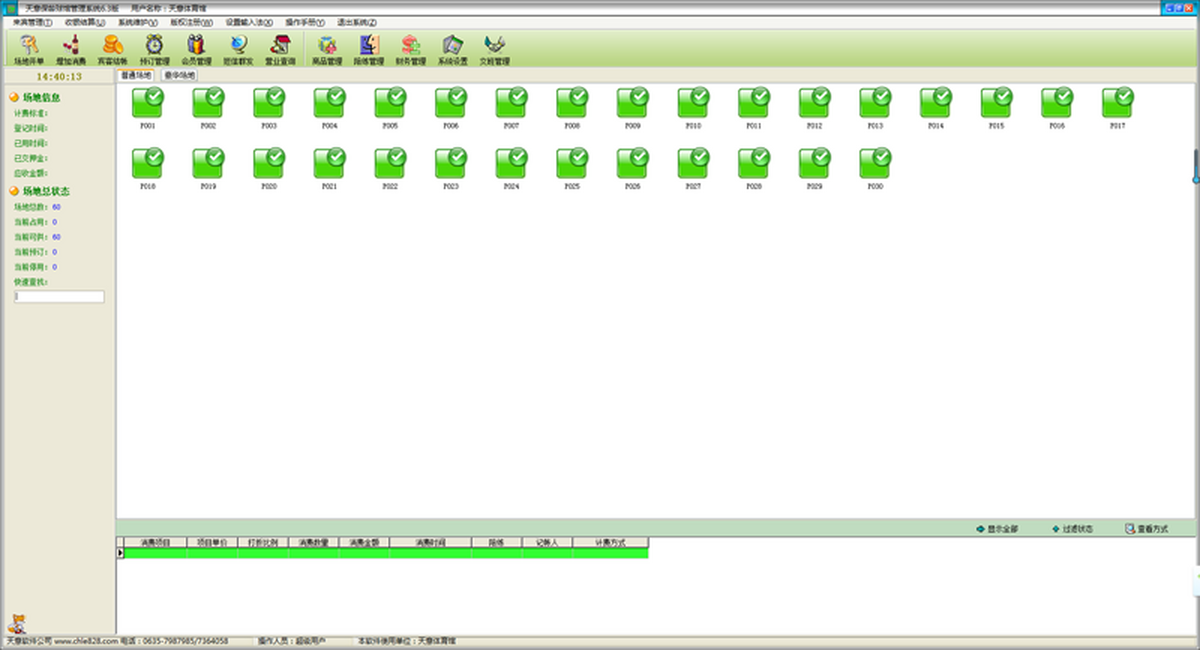This screenshot has width=1200, height=650.
Task: Open 财务管理 toolbar icon
Action: pyautogui.click(x=410, y=49)
